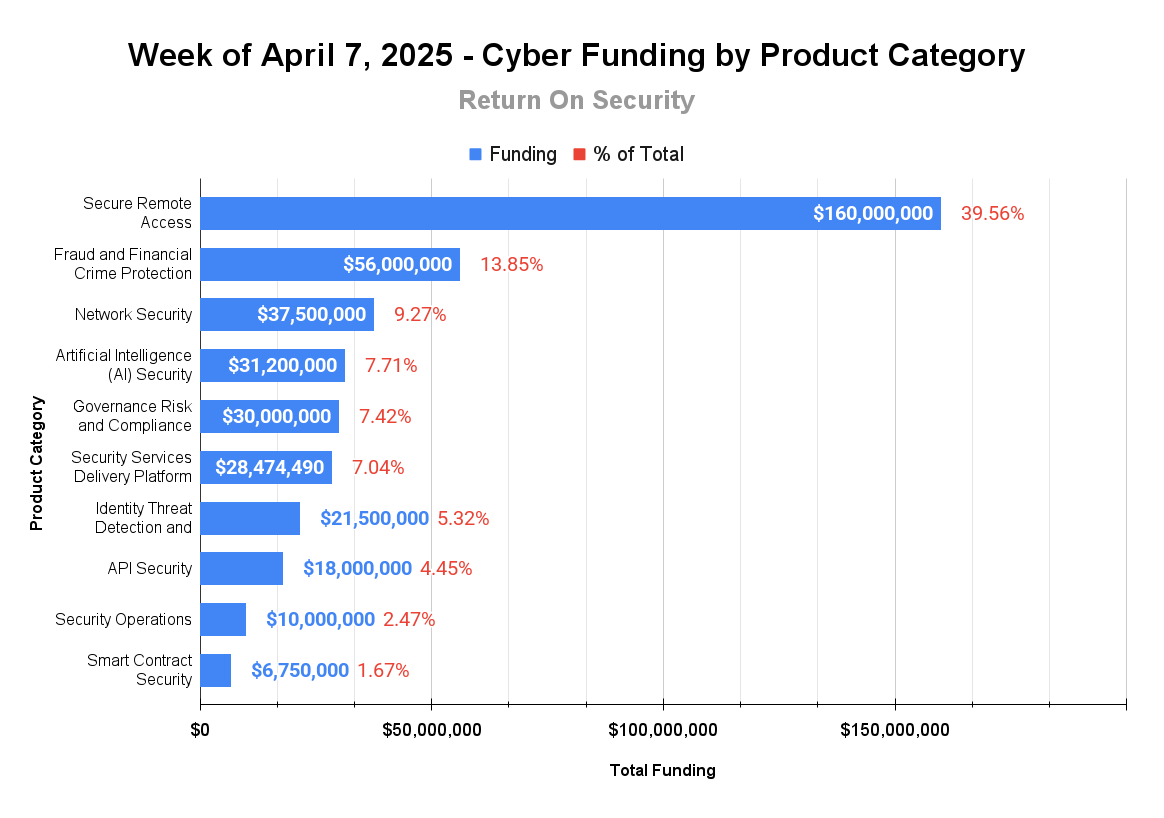
Task: Click the API Security bar
Action: point(241,569)
